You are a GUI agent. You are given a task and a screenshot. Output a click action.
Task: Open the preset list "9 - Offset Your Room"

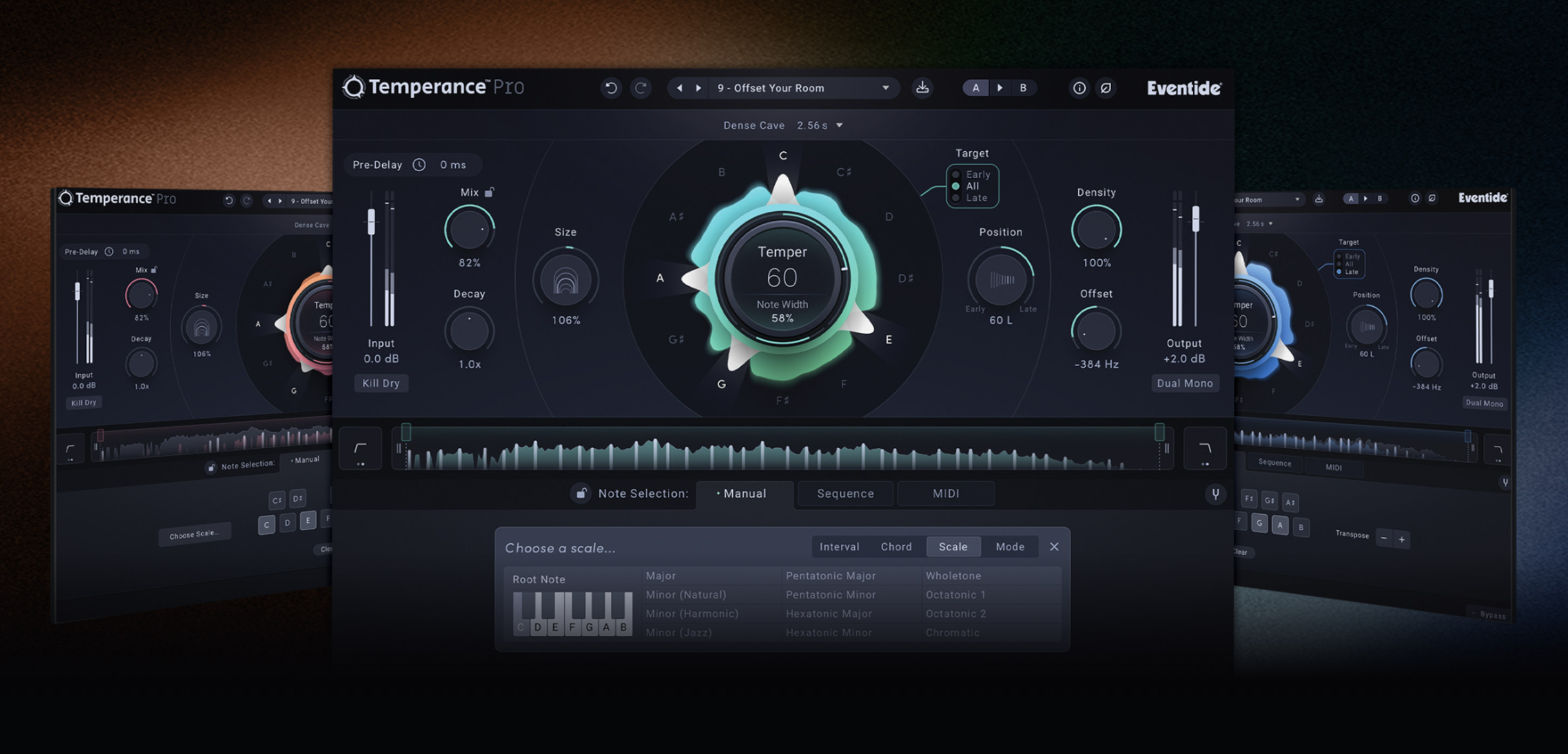(803, 87)
